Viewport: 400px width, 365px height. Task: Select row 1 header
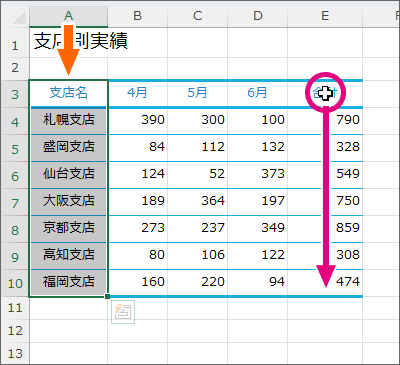(x=15, y=42)
